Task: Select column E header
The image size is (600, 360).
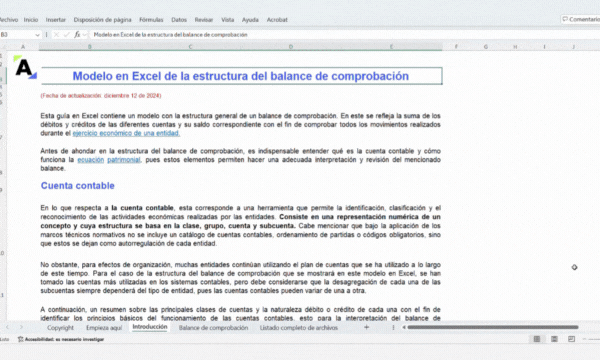Action: 391,47
